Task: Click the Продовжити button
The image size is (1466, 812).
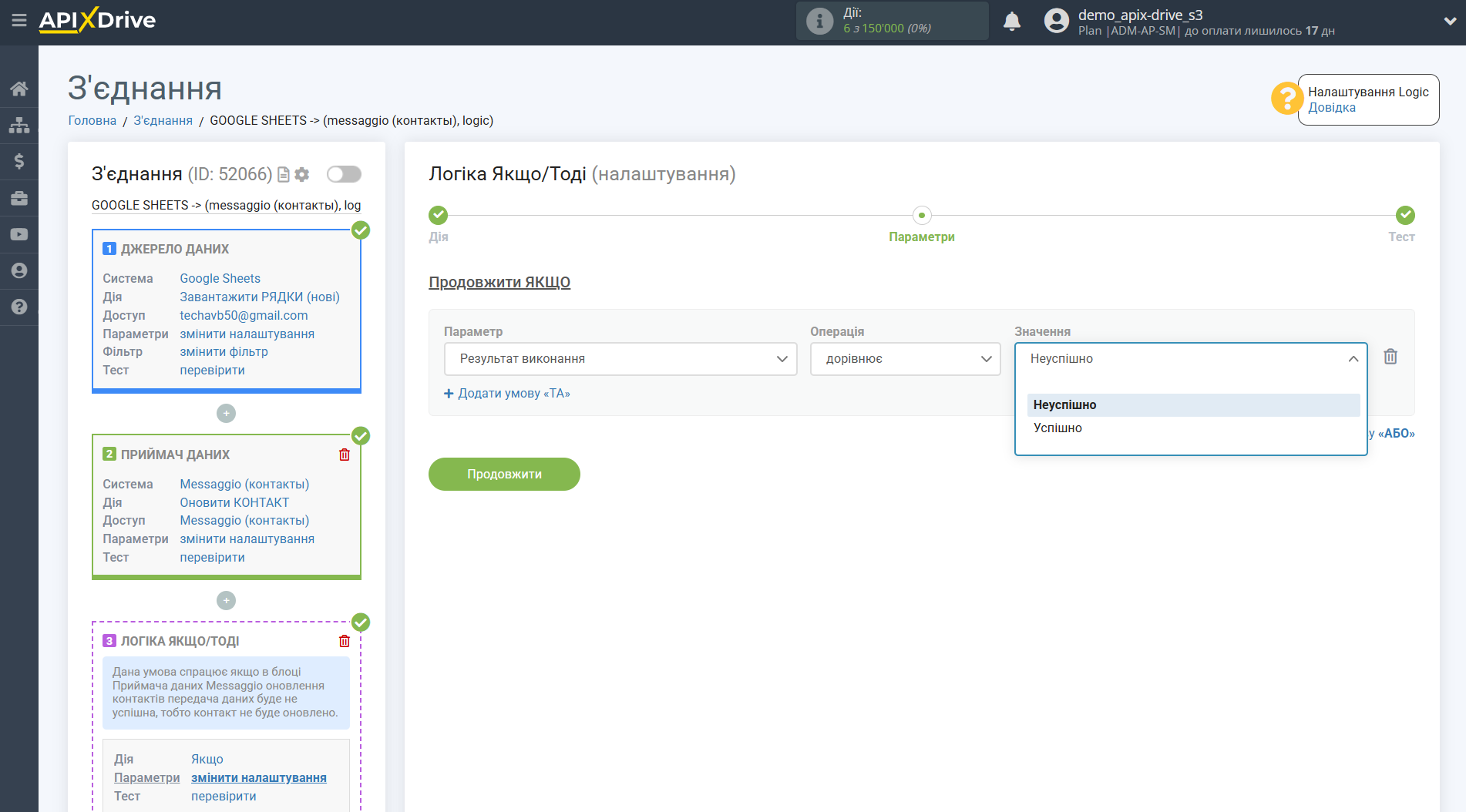Action: (504, 475)
